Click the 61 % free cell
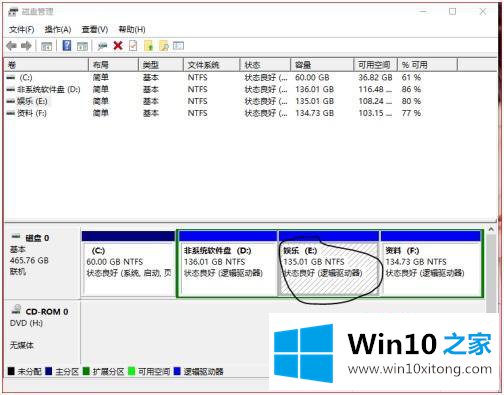 click(x=411, y=77)
